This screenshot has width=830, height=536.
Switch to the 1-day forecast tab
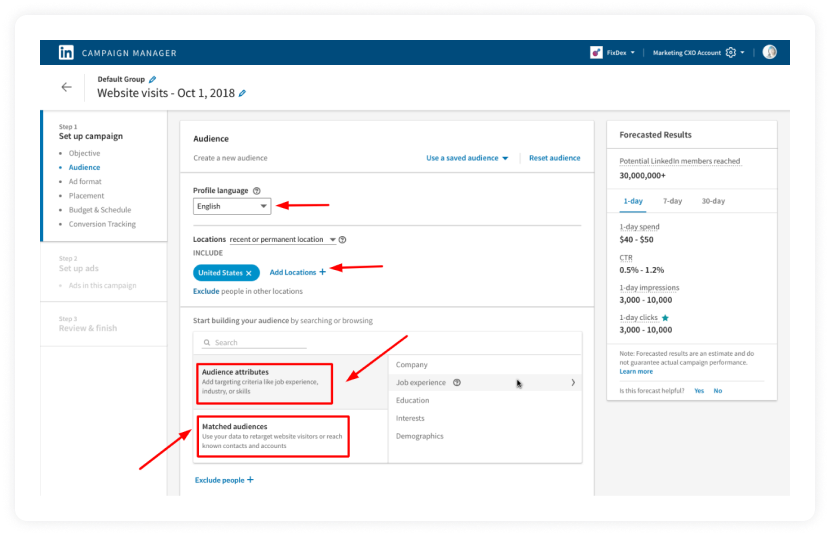[x=633, y=201]
